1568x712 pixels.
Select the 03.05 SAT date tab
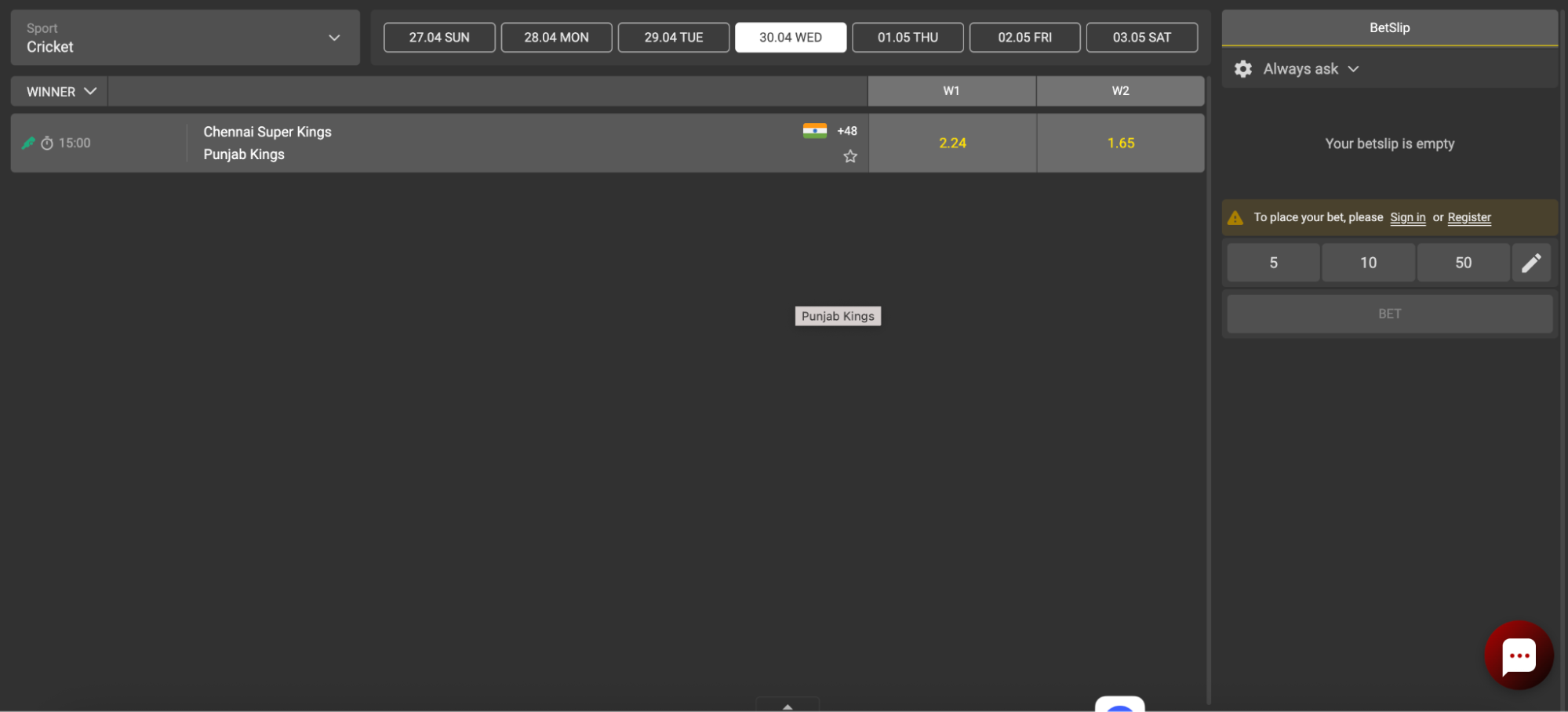pyautogui.click(x=1141, y=38)
